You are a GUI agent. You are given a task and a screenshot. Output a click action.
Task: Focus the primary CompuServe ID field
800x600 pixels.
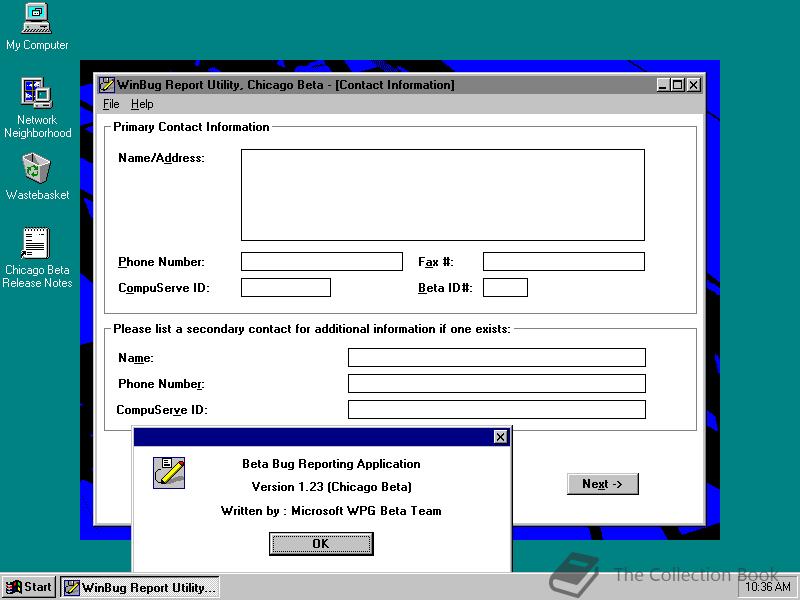tap(286, 288)
